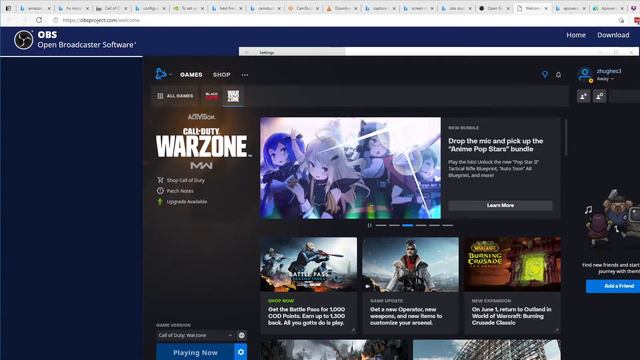640x360 pixels.
Task: Click the browser sidebar tabs icon
Action: click(8, 8)
